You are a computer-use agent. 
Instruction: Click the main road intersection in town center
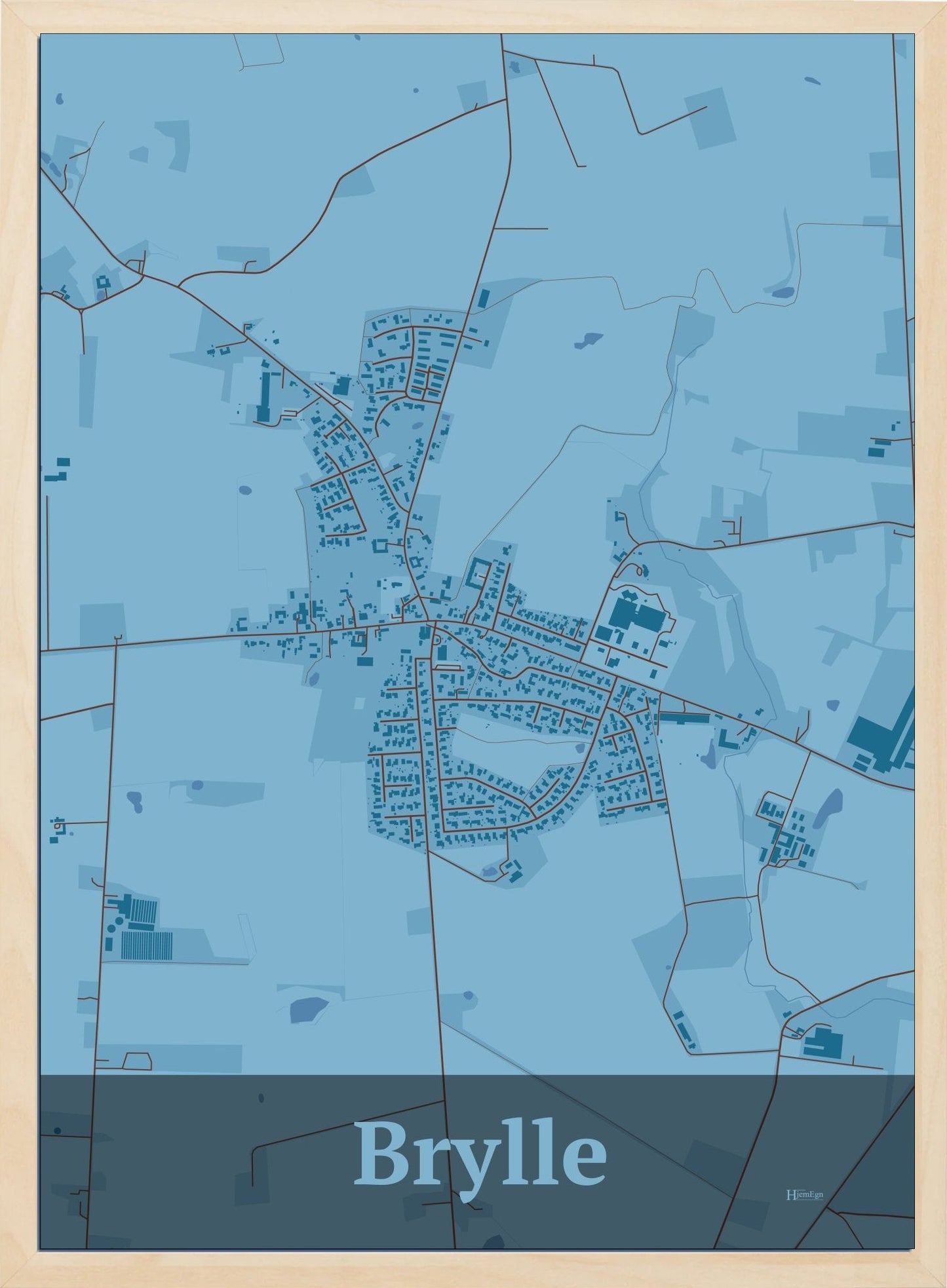[429, 622]
